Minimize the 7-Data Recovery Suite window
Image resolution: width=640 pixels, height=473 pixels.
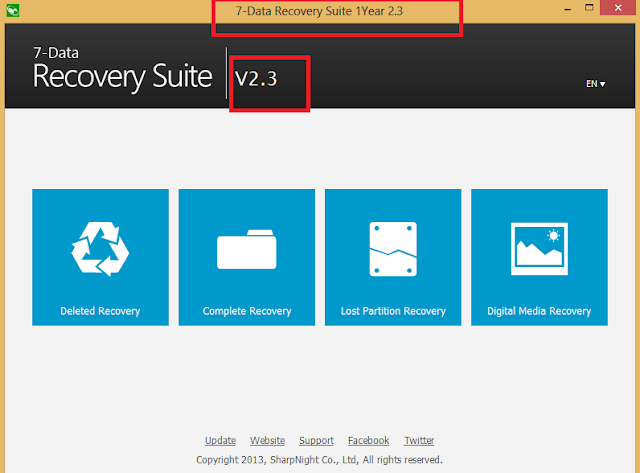click(x=568, y=9)
